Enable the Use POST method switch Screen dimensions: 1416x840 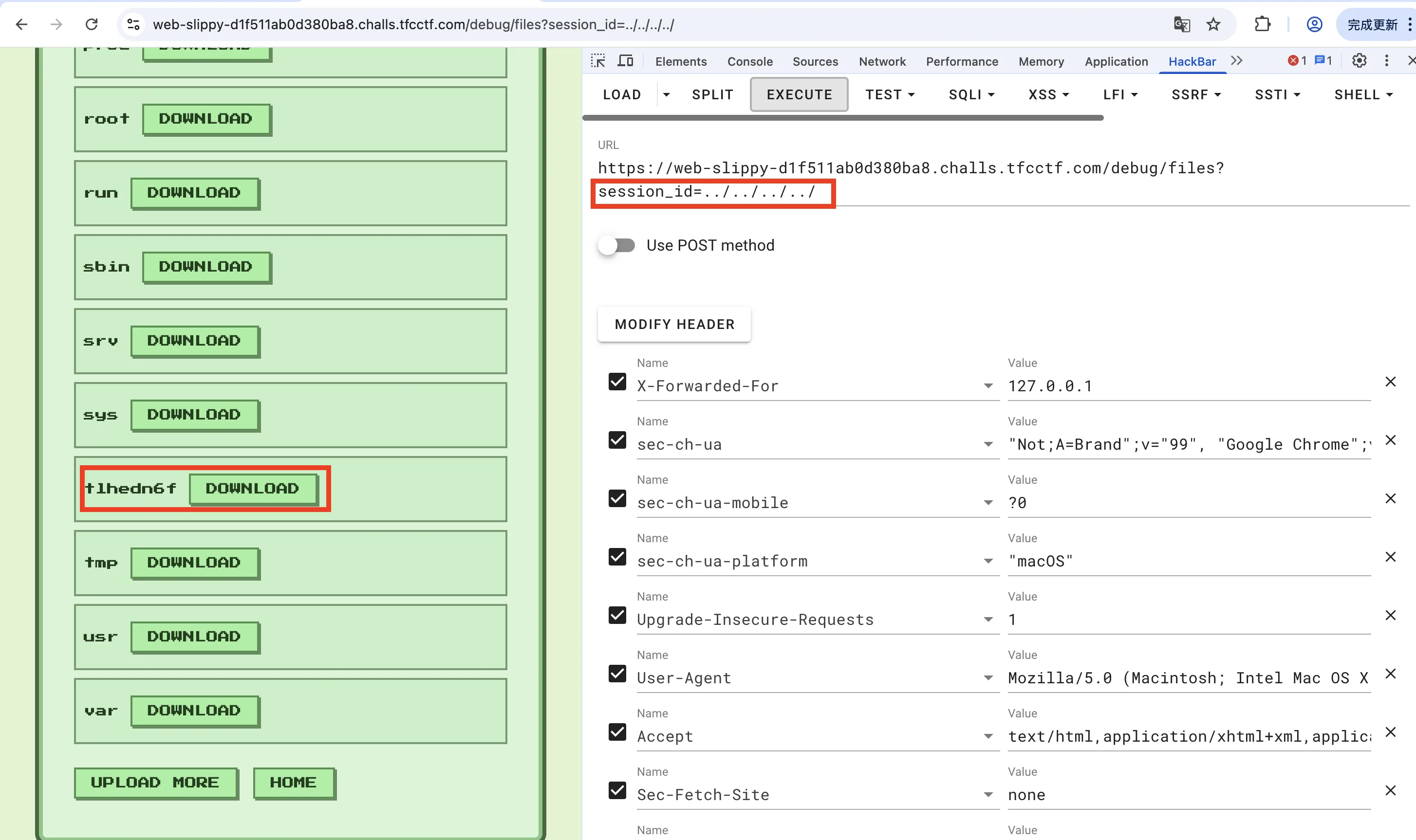(x=616, y=246)
